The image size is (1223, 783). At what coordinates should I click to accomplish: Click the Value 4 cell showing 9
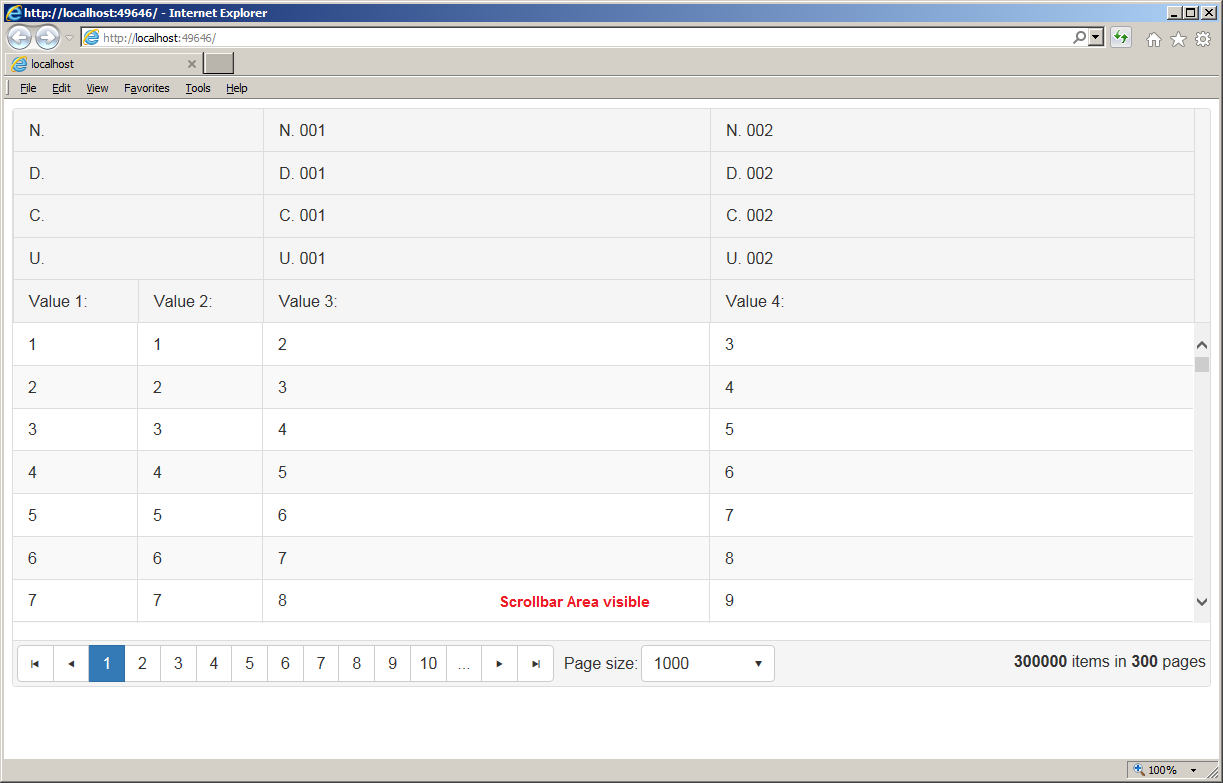[952, 601]
